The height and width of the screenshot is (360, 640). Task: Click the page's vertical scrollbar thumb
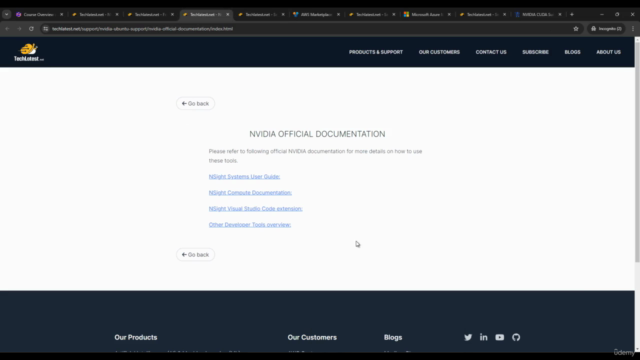(637, 151)
